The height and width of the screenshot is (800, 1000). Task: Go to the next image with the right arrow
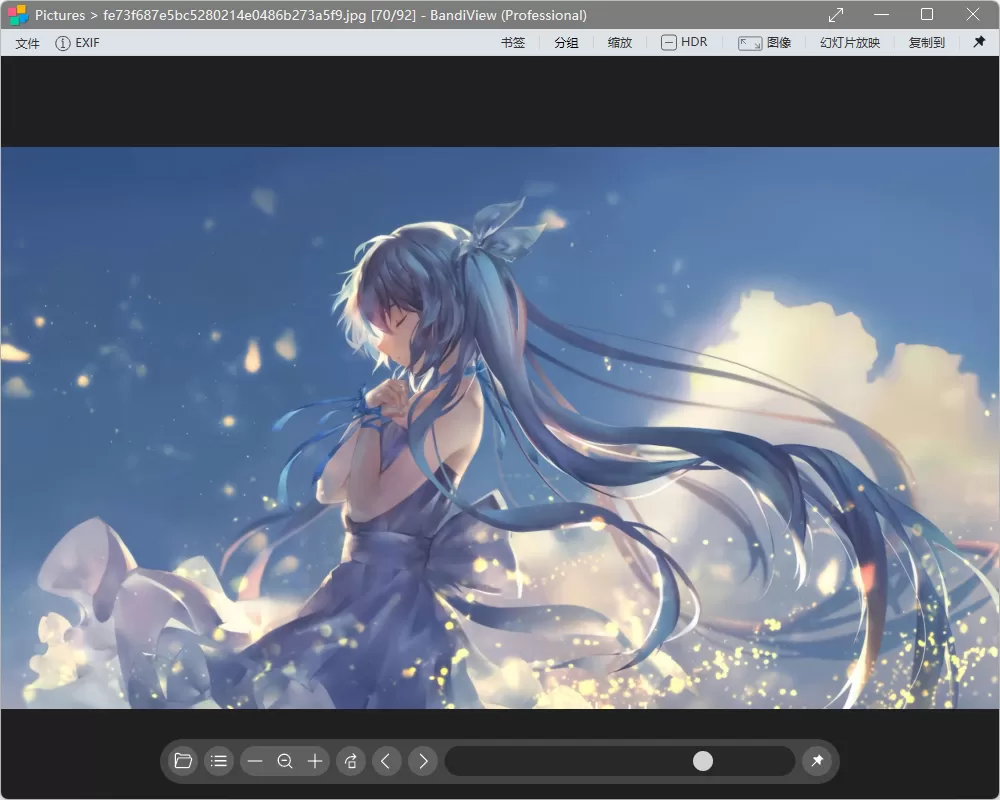[422, 761]
